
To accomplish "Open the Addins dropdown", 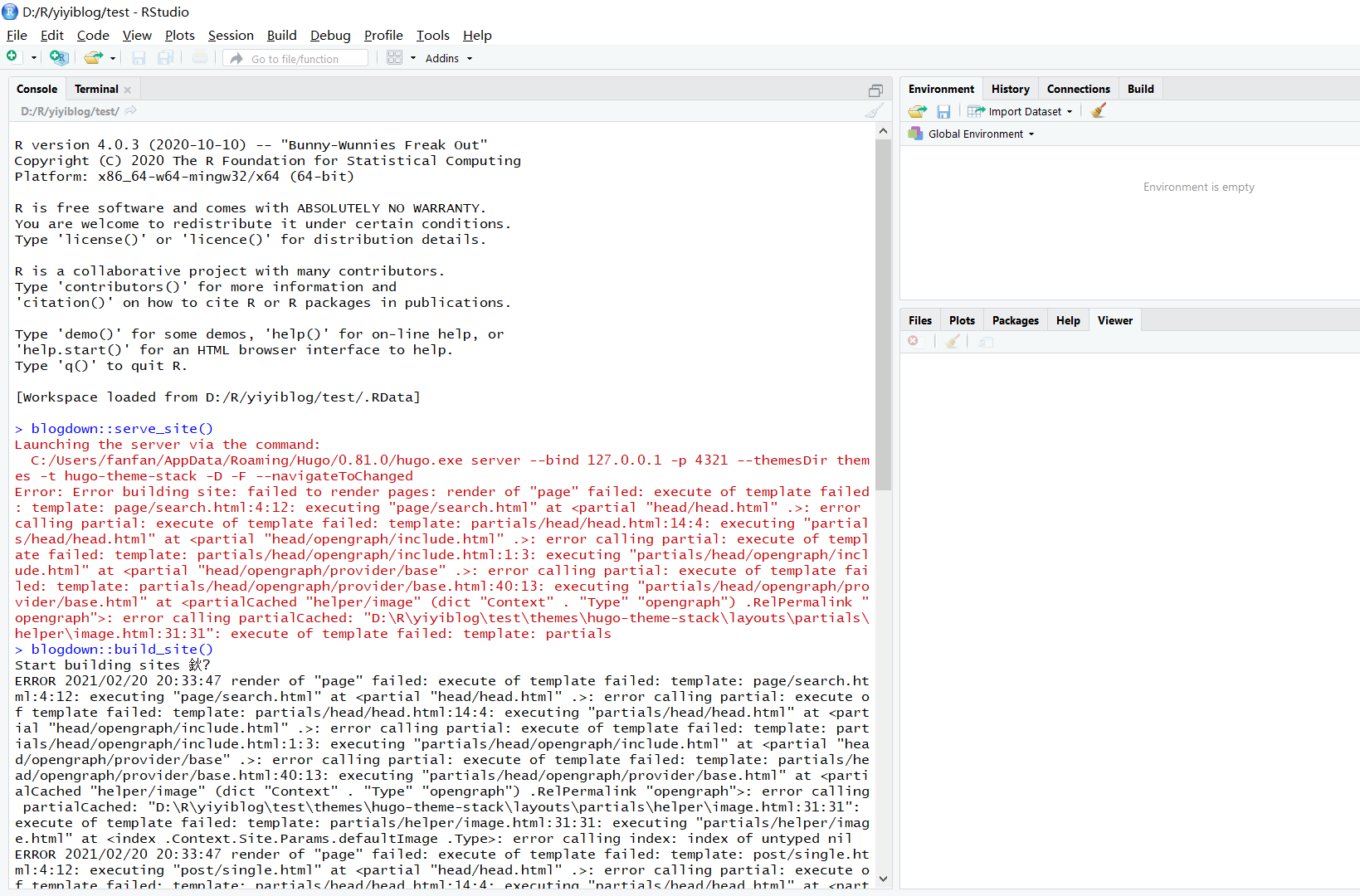I will 449,58.
